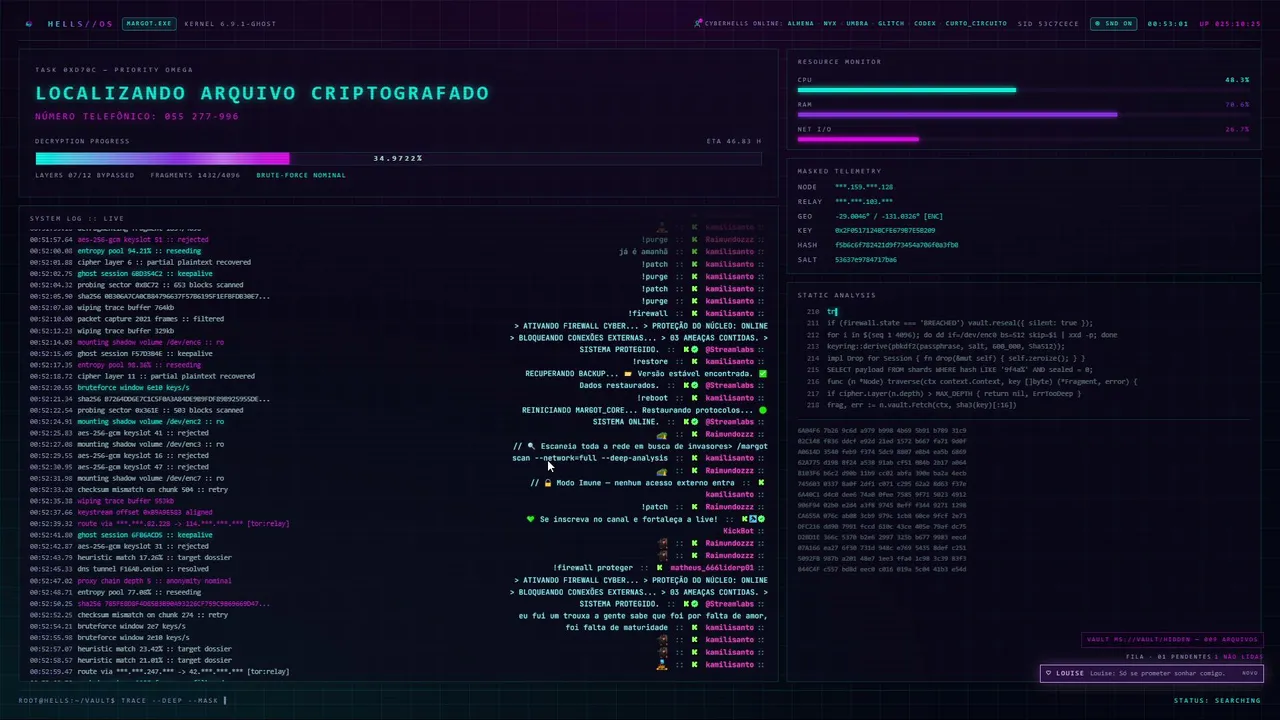Click the KEY value 0x2F0517124BCFE679B7E5B209
The height and width of the screenshot is (720, 1280).
point(885,231)
